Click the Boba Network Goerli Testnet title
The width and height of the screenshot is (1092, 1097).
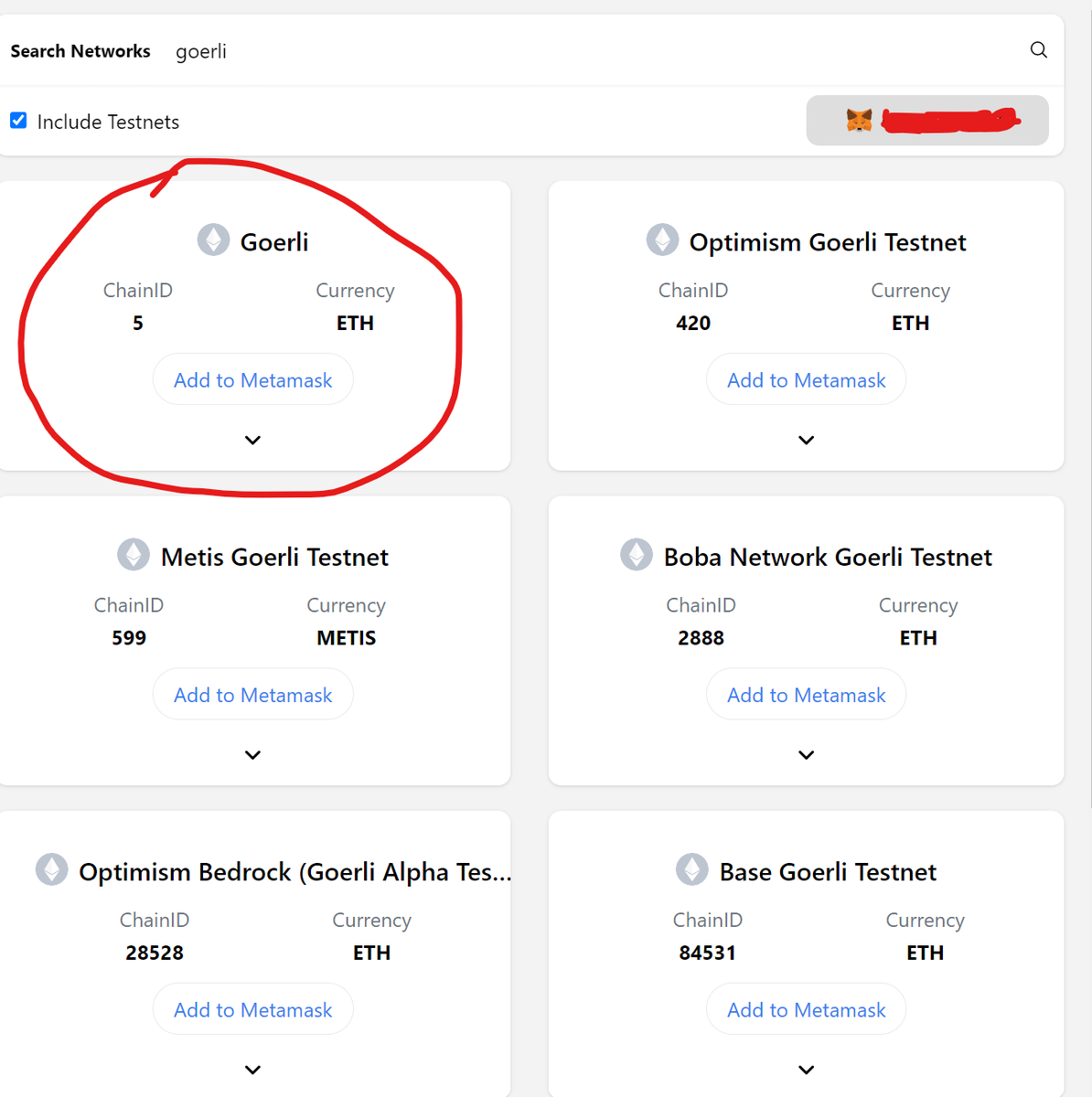[x=828, y=557]
